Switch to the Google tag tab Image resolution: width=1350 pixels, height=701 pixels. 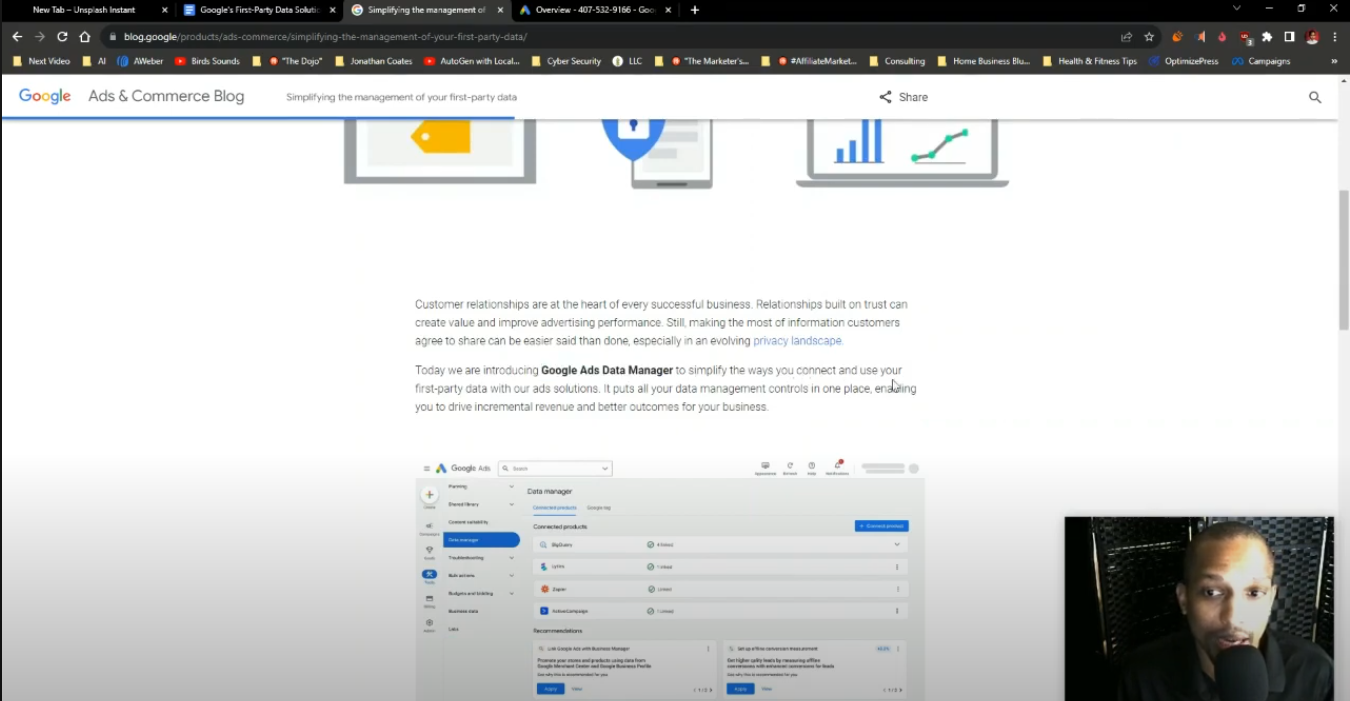coord(599,508)
